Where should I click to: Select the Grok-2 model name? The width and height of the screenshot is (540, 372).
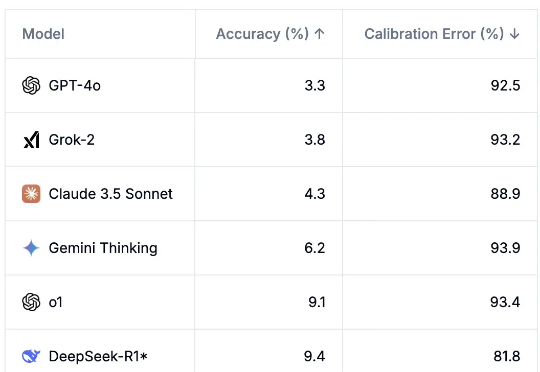[72, 140]
